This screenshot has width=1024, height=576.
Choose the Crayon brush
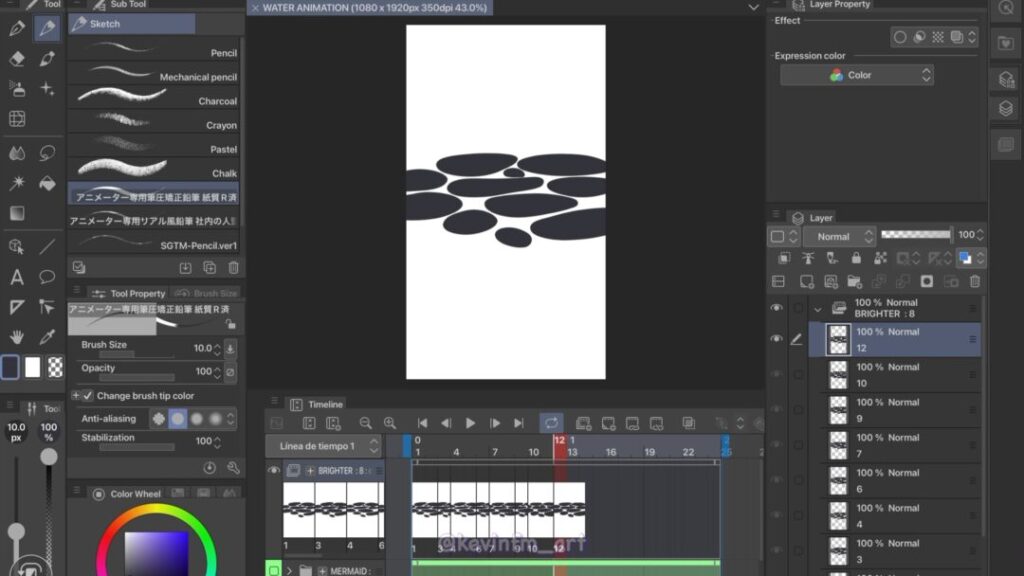153,122
